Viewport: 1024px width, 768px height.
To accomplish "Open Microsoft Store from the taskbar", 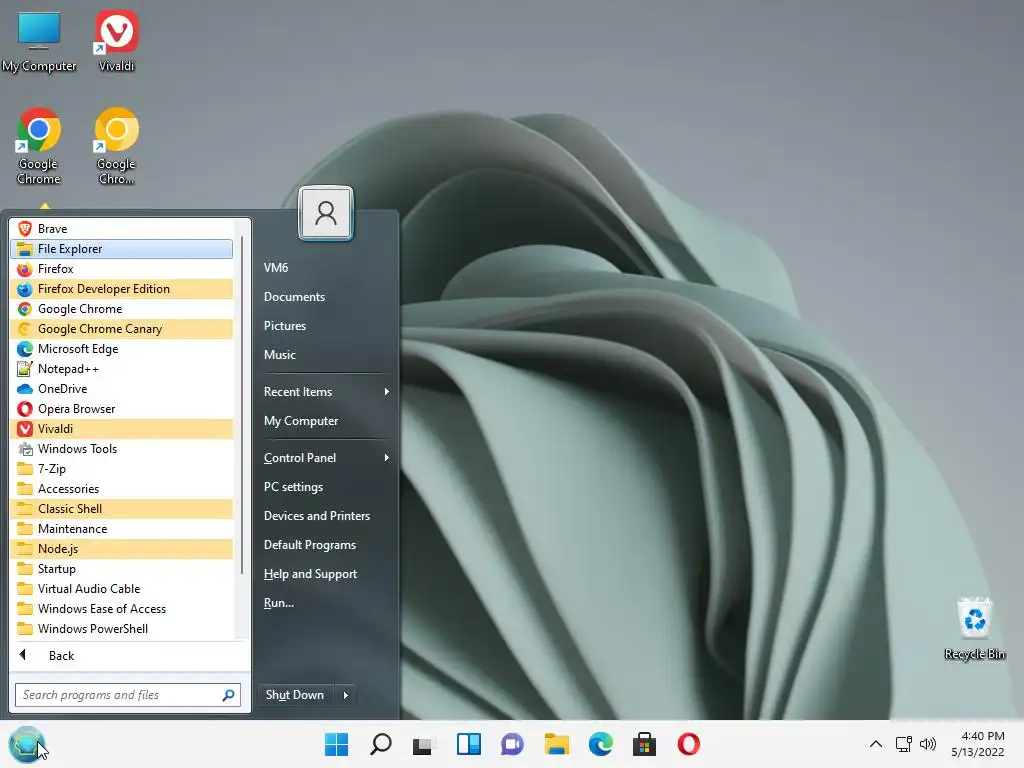I will (x=645, y=744).
